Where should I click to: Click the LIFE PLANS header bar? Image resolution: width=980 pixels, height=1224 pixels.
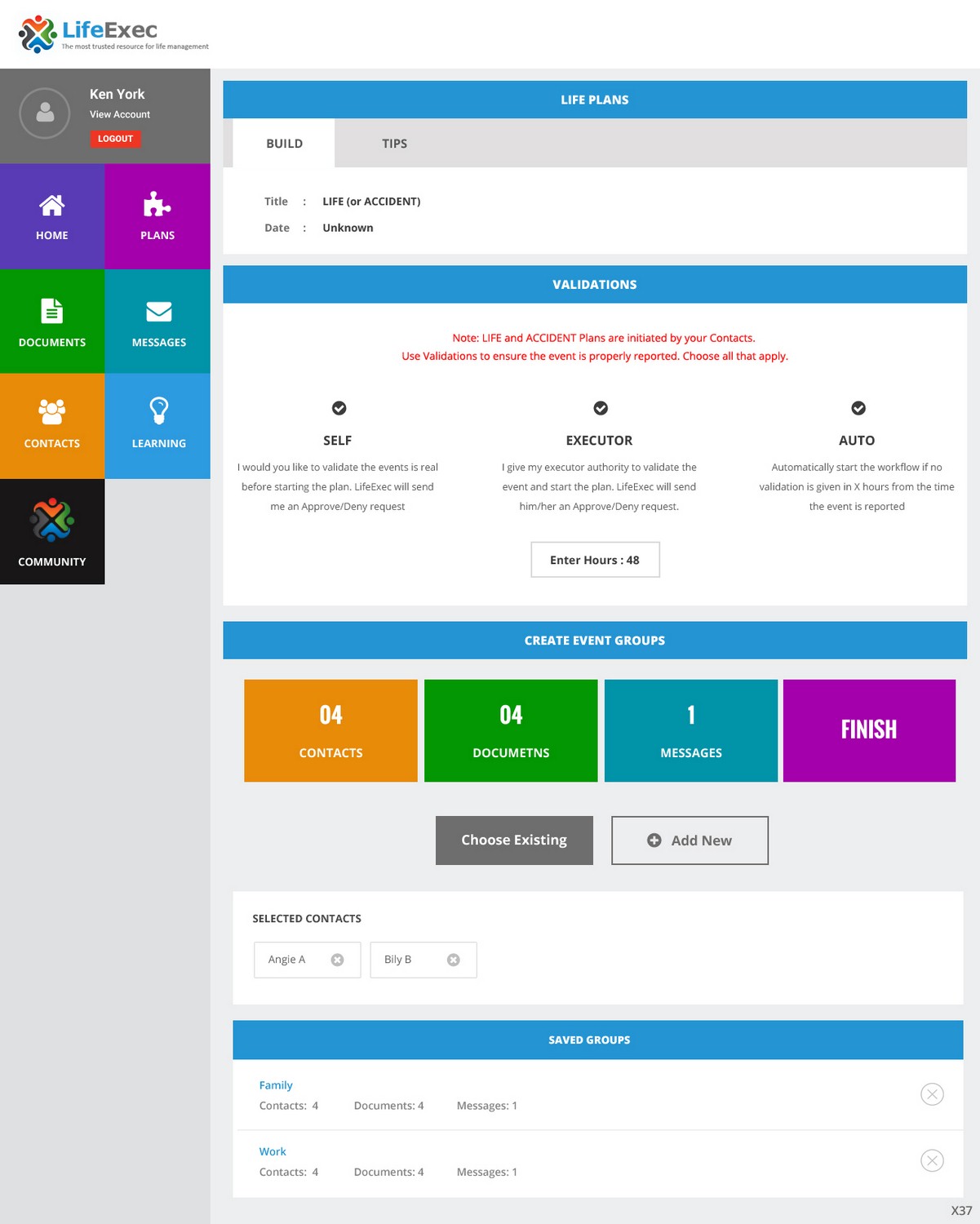(595, 100)
